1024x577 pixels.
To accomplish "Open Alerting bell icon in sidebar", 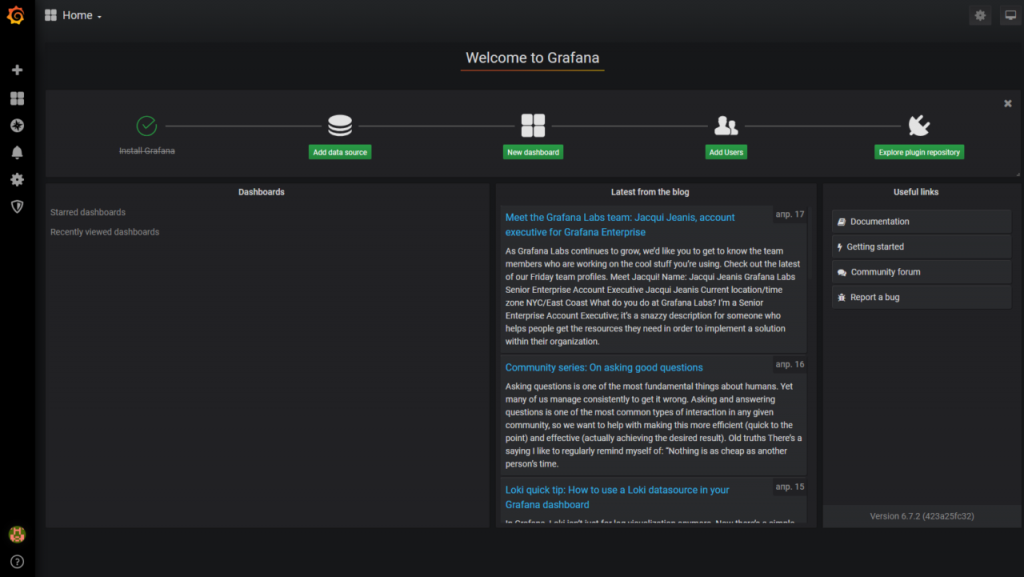I will [x=16, y=152].
